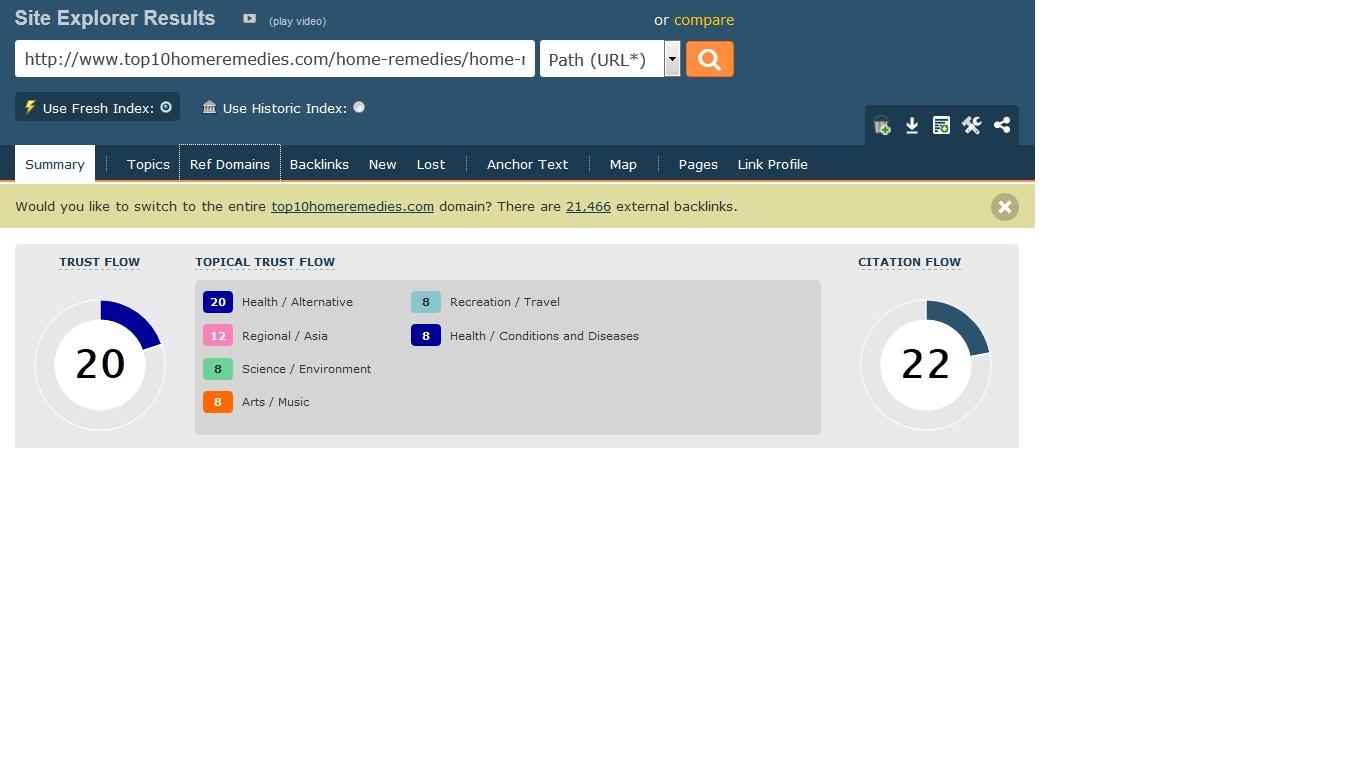This screenshot has height=768, width=1366.
Task: Click the Trust Flow 20 gauge
Action: click(100, 365)
